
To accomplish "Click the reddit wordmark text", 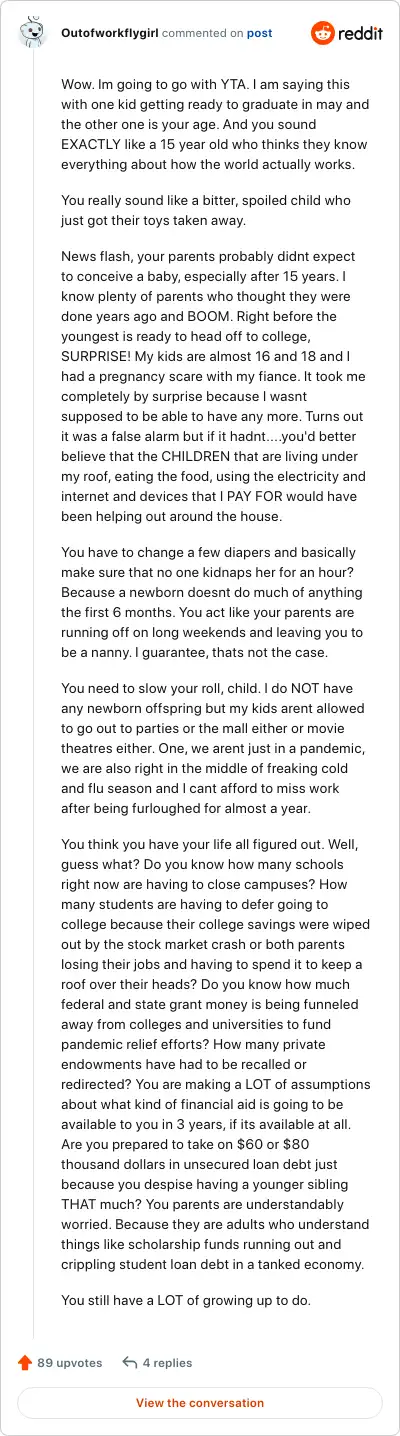I will tap(360, 33).
